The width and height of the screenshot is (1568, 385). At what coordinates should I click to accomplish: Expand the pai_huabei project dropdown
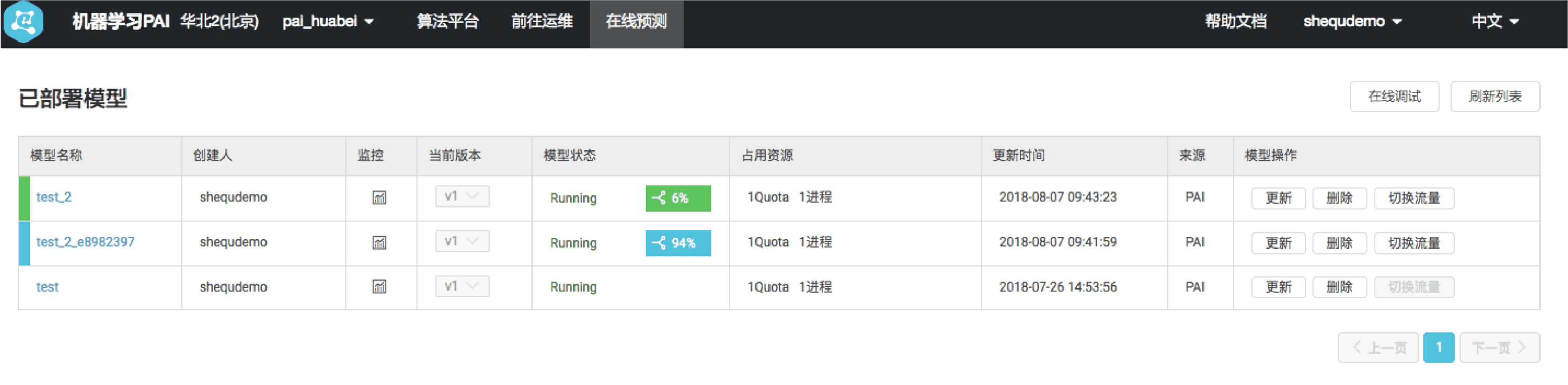(x=328, y=22)
